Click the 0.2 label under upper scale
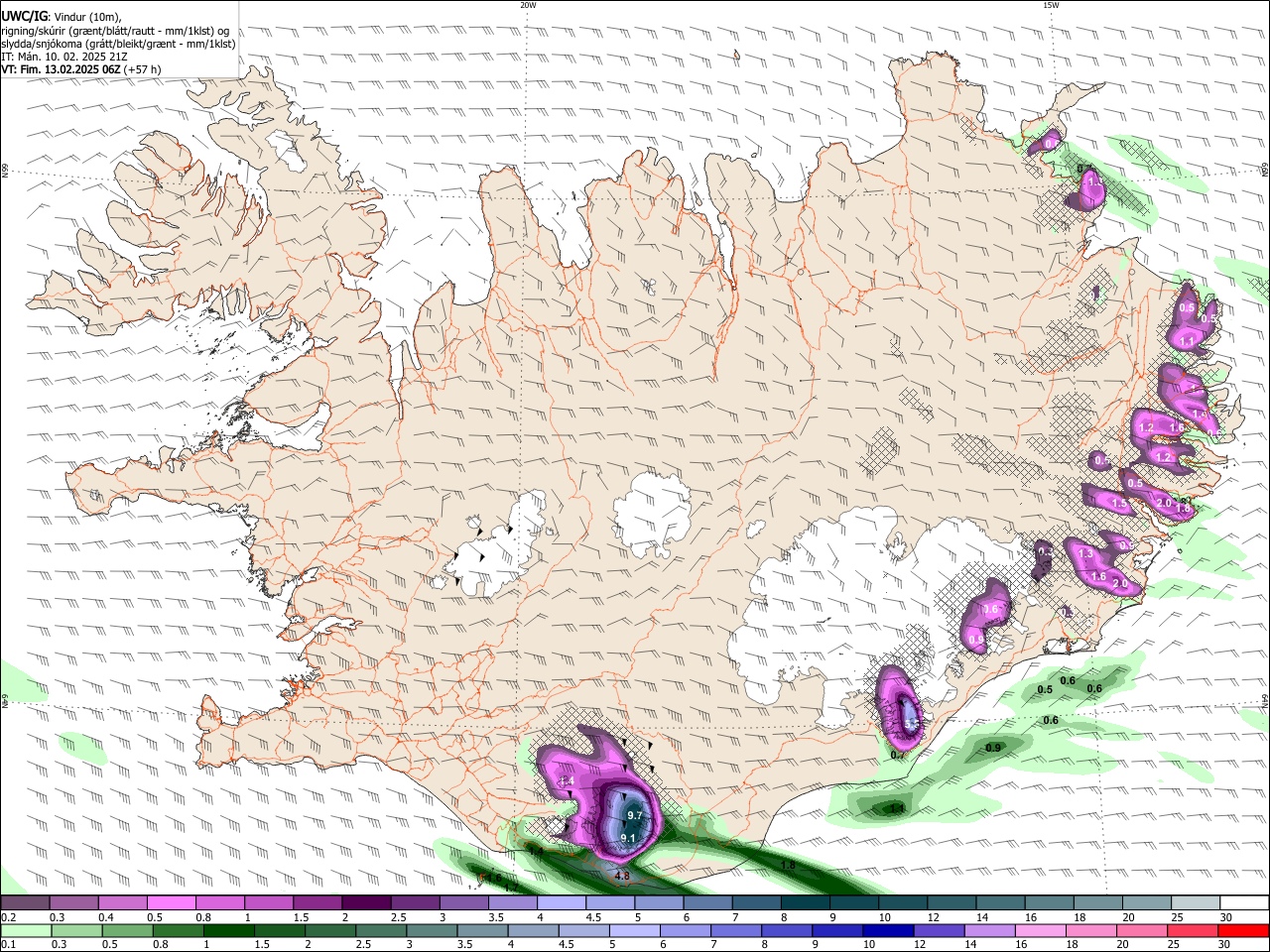The height and width of the screenshot is (952, 1270). (x=8, y=917)
